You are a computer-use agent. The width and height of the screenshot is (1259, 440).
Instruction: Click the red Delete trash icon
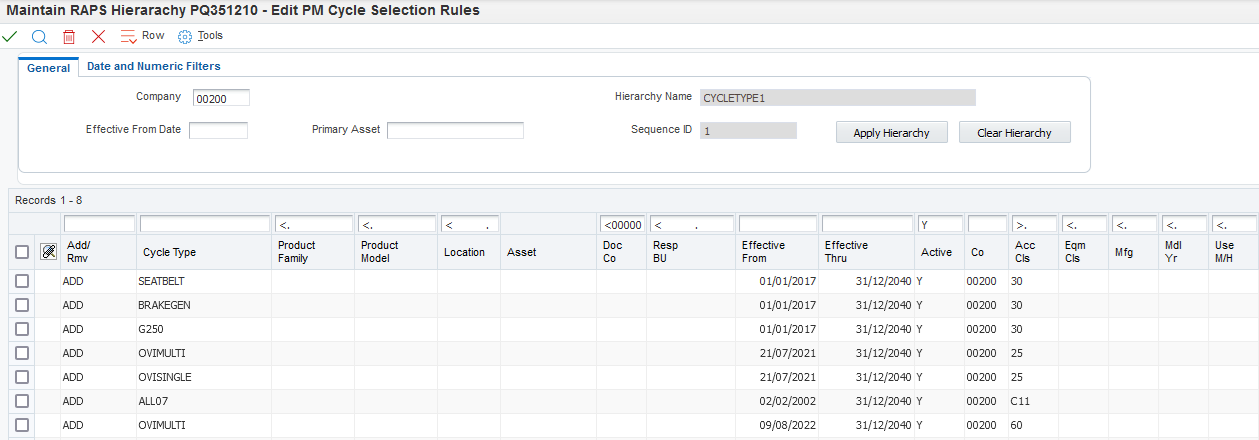tap(69, 36)
